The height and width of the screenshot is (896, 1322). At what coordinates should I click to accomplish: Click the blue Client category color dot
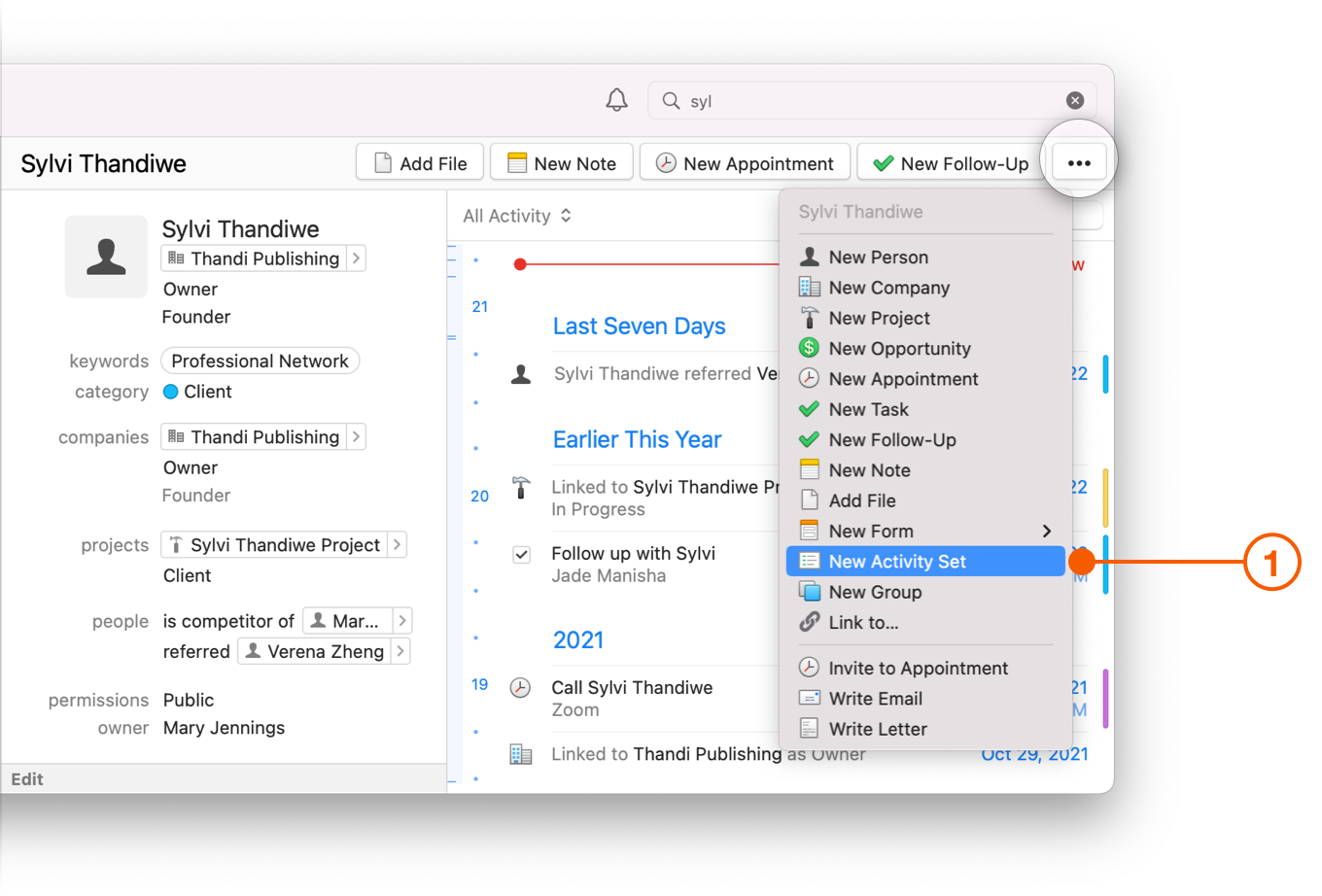[x=171, y=392]
